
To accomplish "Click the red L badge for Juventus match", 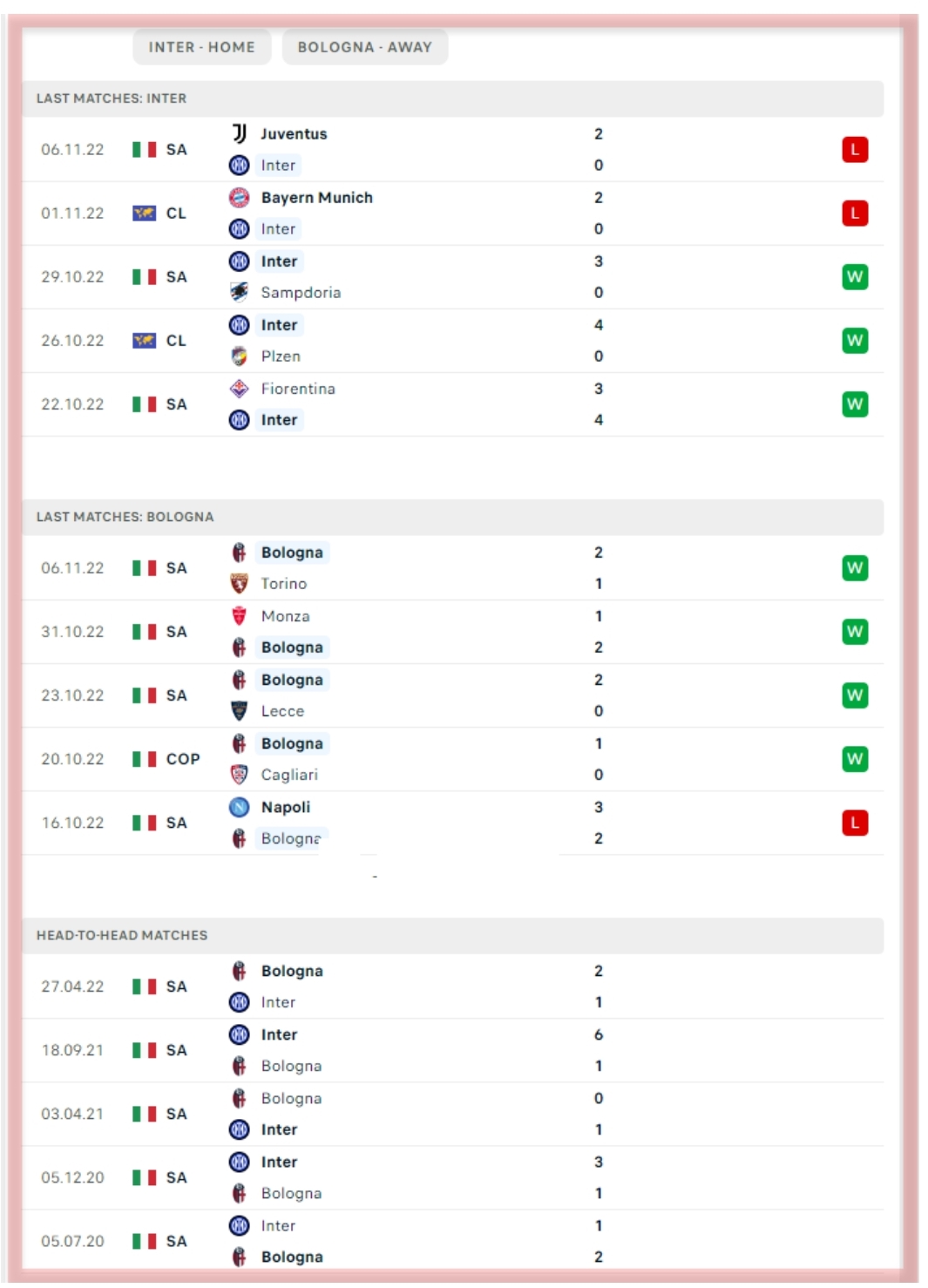I will click(x=855, y=150).
